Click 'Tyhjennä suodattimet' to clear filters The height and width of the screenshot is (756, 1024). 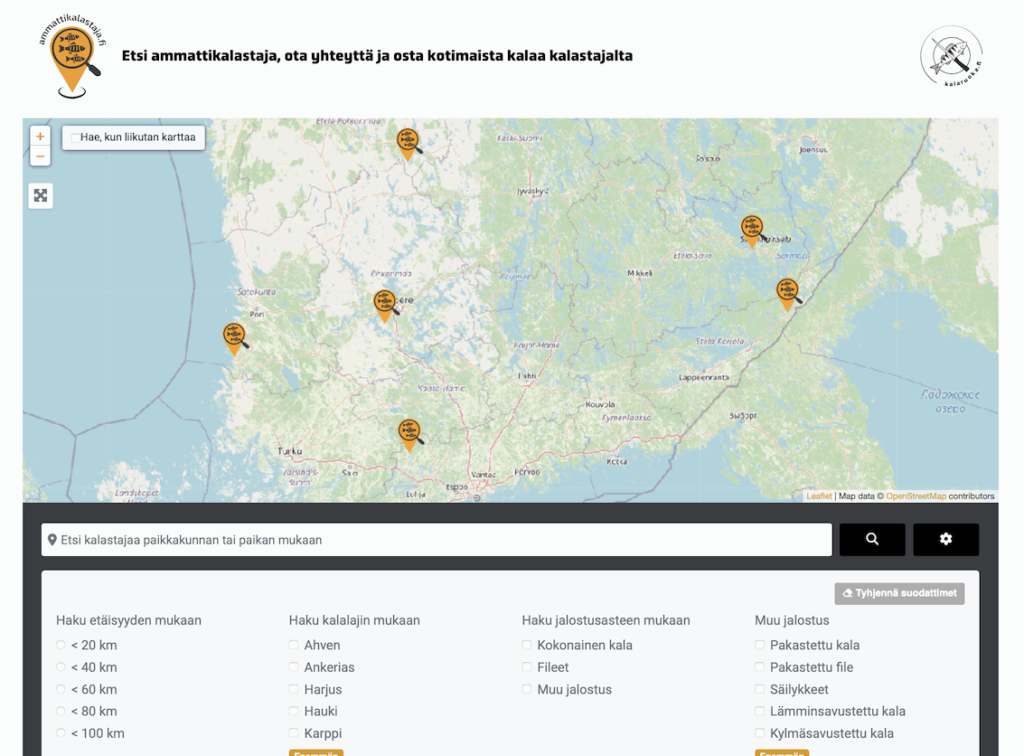pyautogui.click(x=900, y=593)
